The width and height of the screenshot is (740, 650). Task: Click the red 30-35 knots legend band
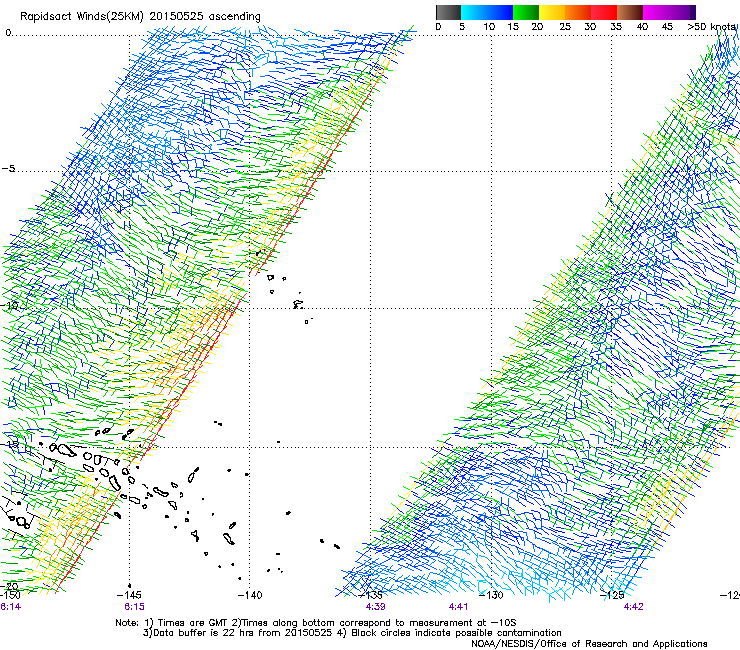coord(604,12)
